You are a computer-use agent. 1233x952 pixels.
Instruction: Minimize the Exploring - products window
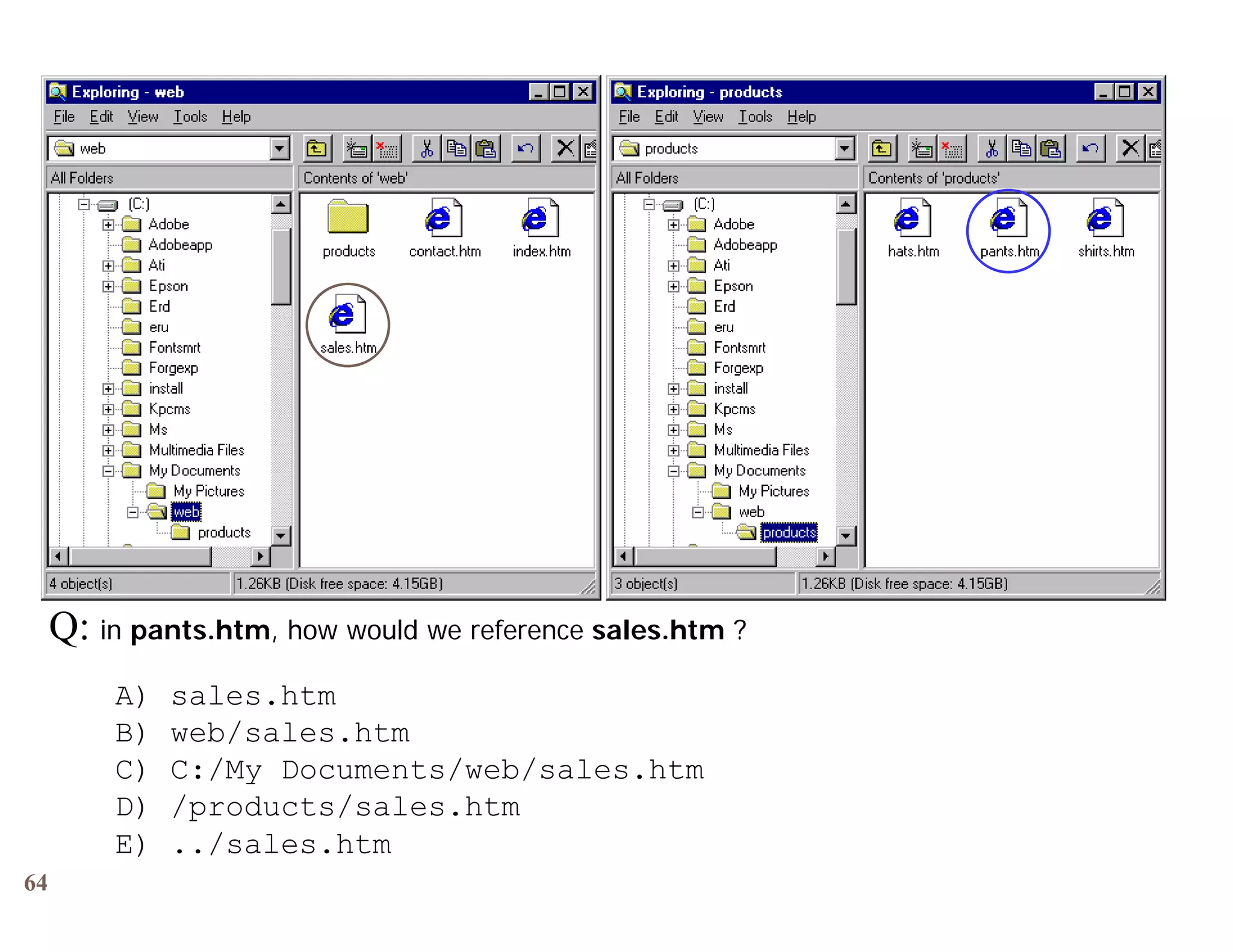[x=1103, y=92]
